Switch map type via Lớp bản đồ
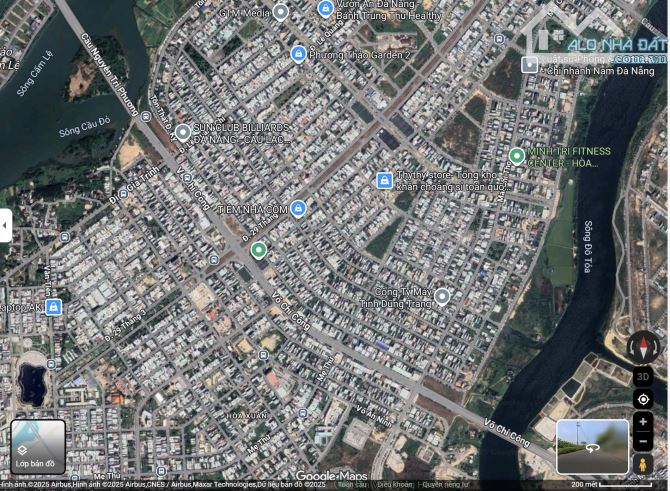This screenshot has width=670, height=491. (x=38, y=446)
